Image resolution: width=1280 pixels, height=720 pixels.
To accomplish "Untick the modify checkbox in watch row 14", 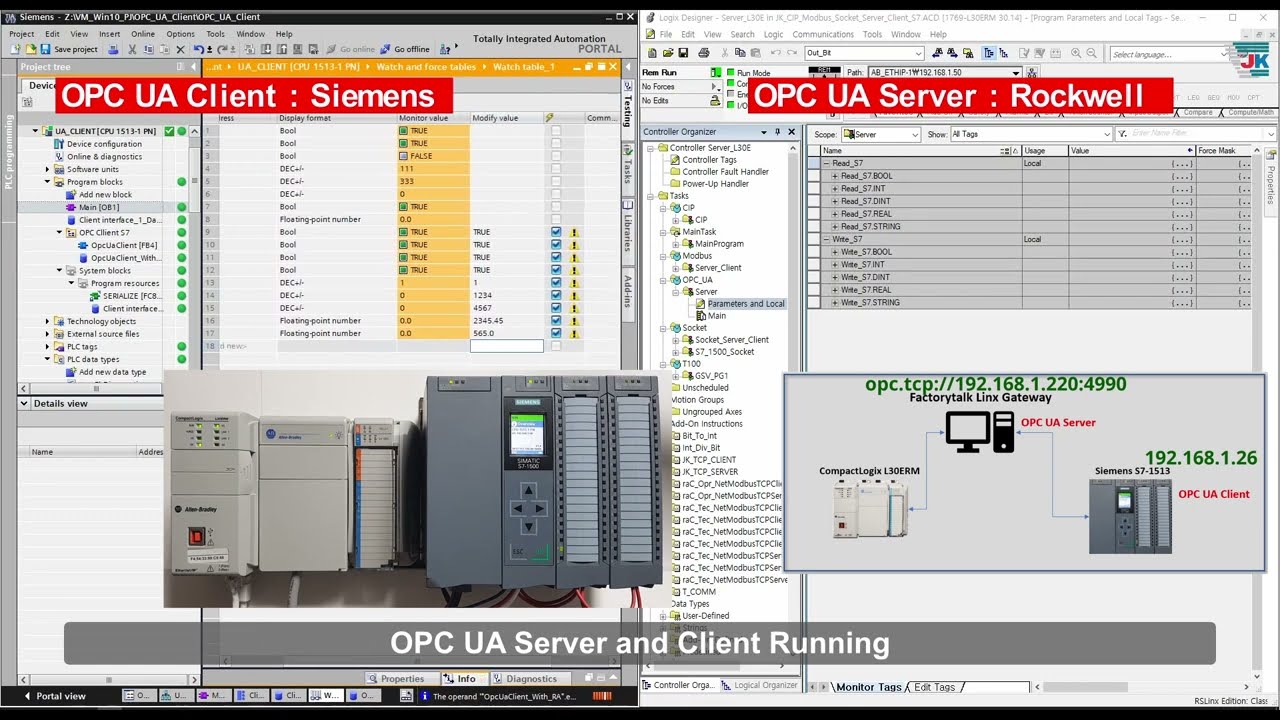I will (556, 295).
